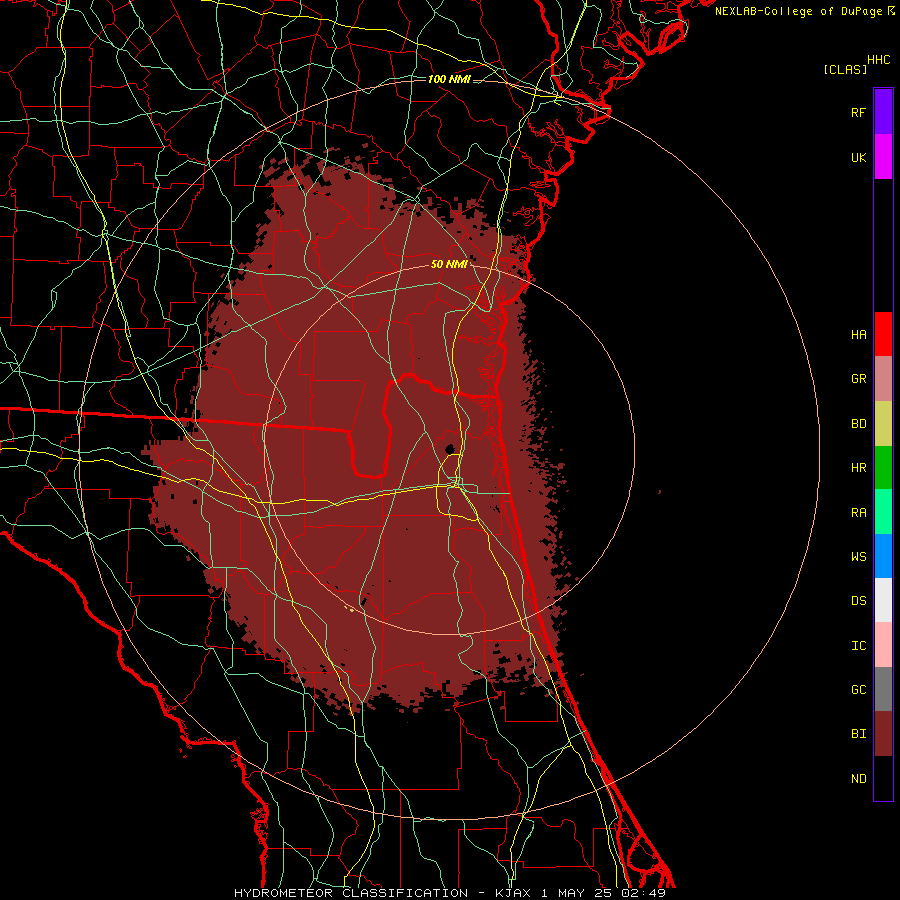Click the GC legend label
900x900 pixels.
pos(858,689)
